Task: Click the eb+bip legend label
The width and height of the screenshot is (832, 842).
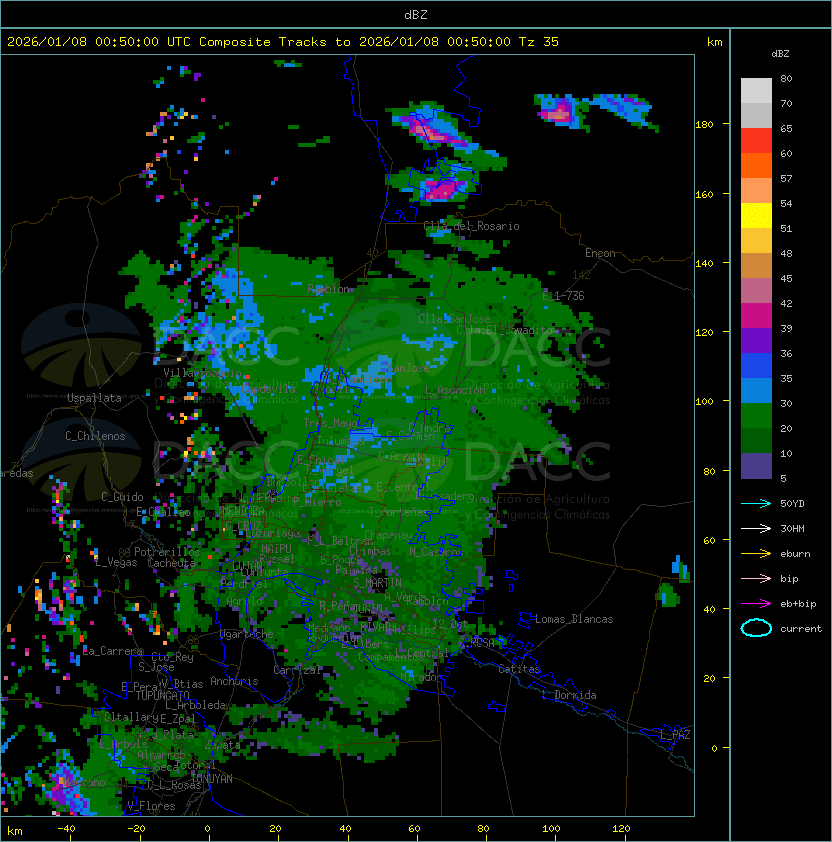Action: click(x=798, y=604)
